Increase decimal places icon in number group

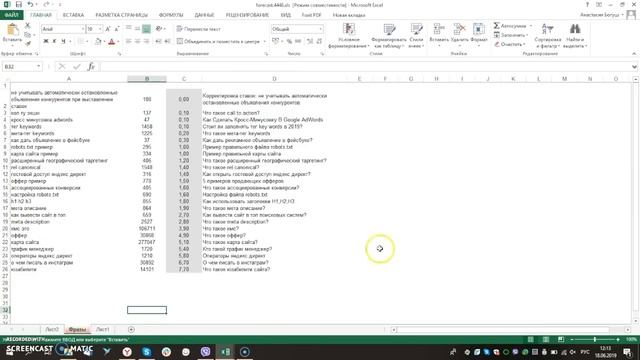pos(310,41)
